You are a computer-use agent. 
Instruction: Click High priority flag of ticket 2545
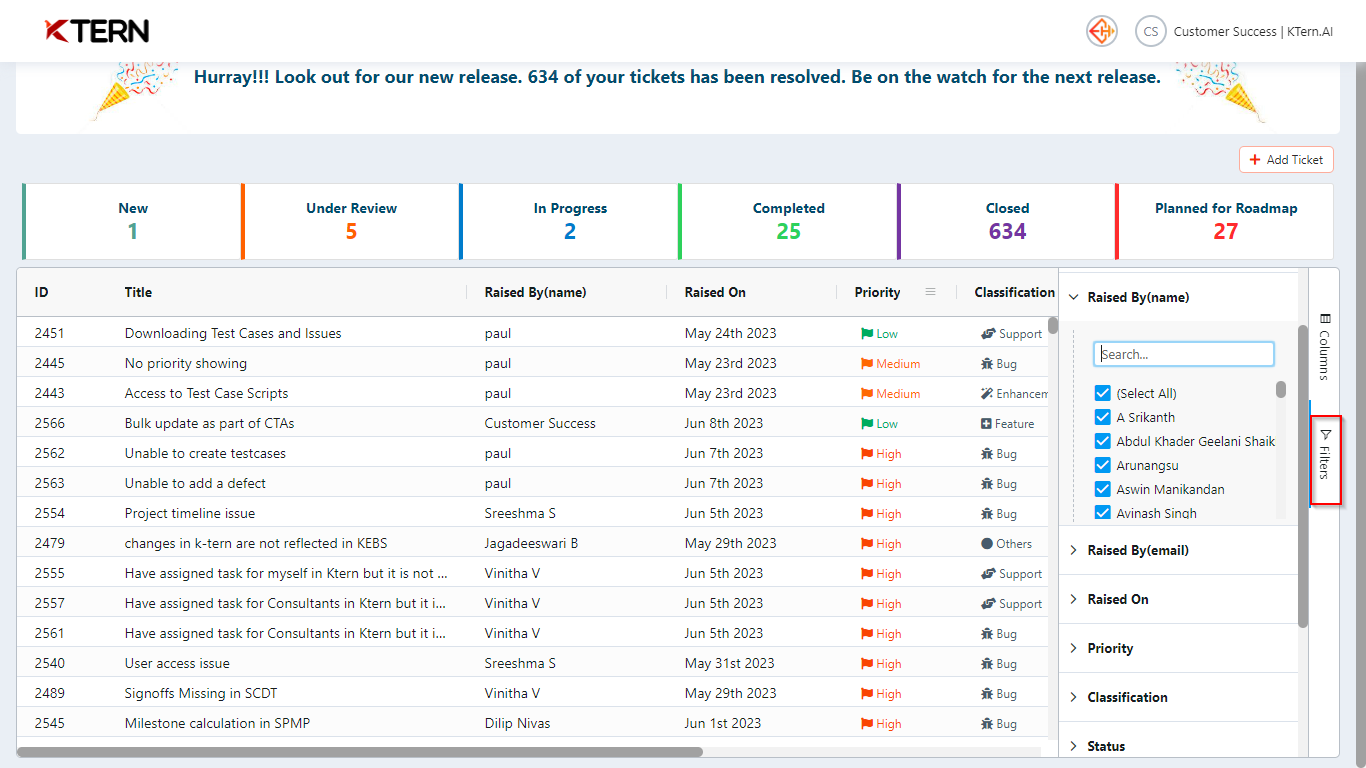[x=867, y=724]
